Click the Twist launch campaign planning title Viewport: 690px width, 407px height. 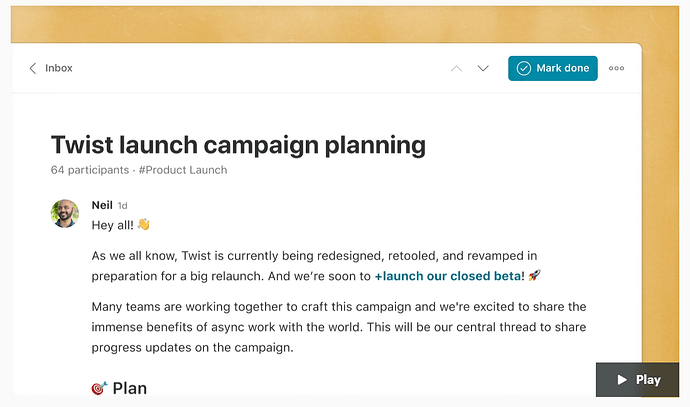pyautogui.click(x=238, y=145)
